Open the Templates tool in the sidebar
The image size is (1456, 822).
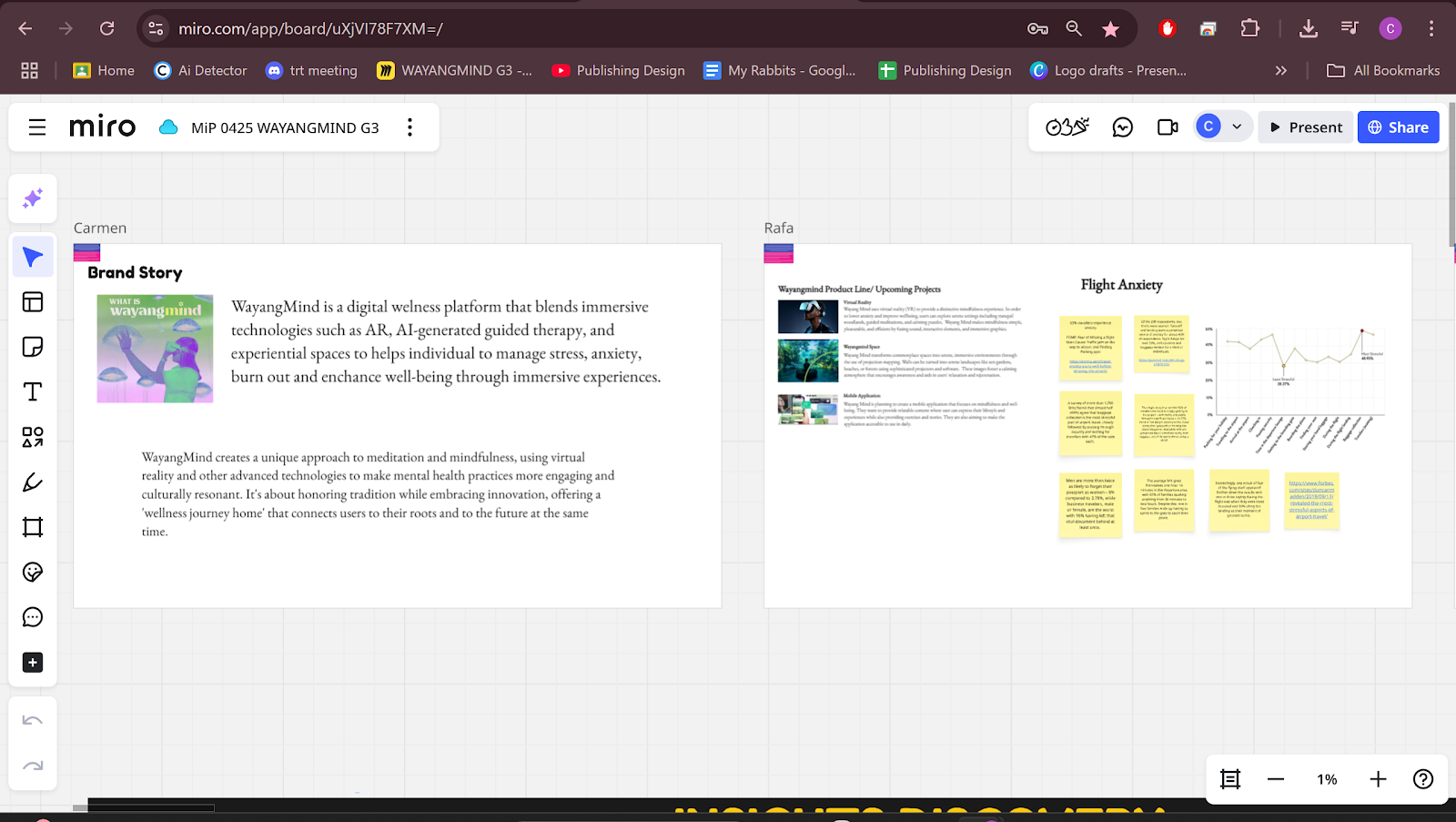point(33,302)
